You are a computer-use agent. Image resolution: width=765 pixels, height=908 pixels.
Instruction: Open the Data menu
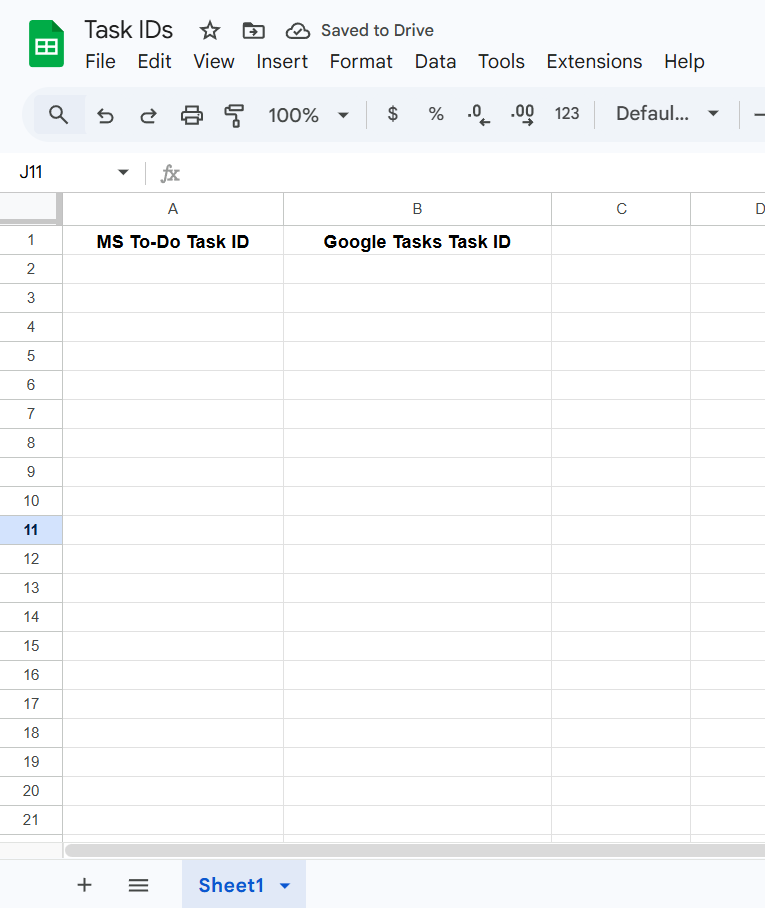tap(435, 61)
